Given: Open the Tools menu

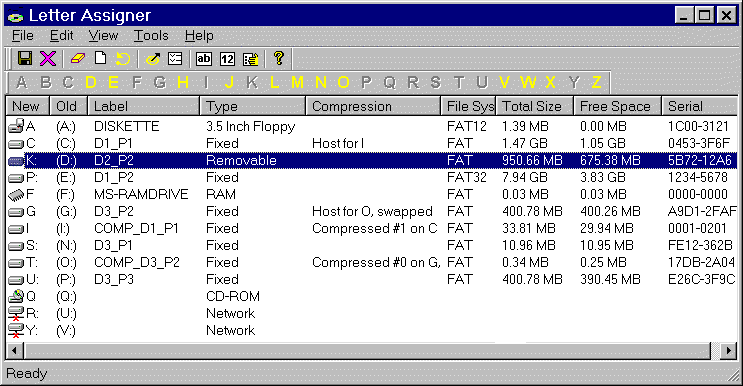Looking at the screenshot, I should tap(151, 36).
